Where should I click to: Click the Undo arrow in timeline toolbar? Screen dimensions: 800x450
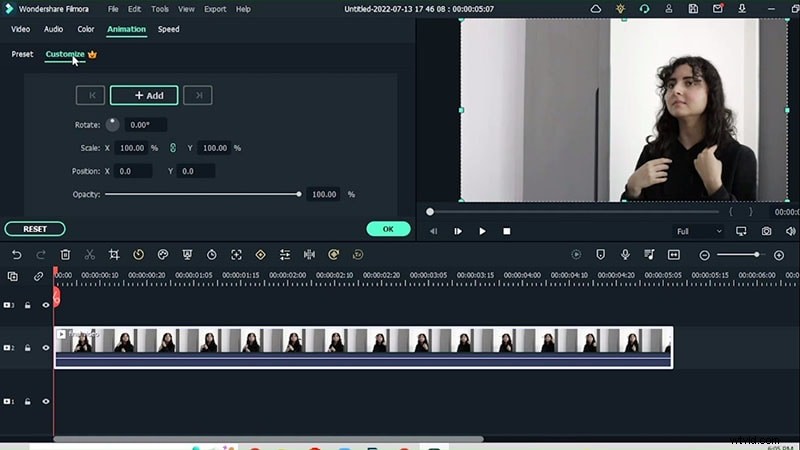(16, 255)
